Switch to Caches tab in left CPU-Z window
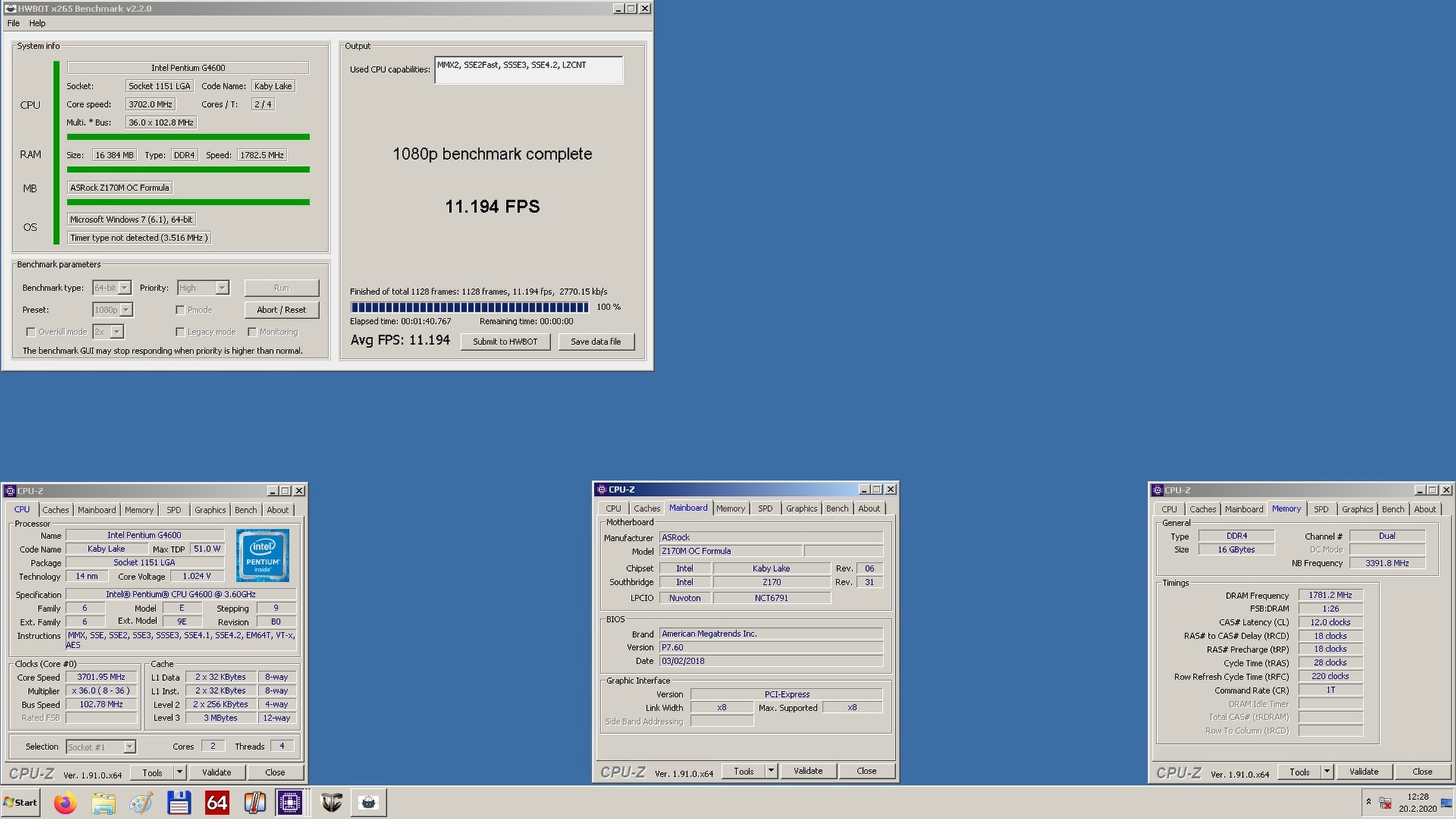 55,510
